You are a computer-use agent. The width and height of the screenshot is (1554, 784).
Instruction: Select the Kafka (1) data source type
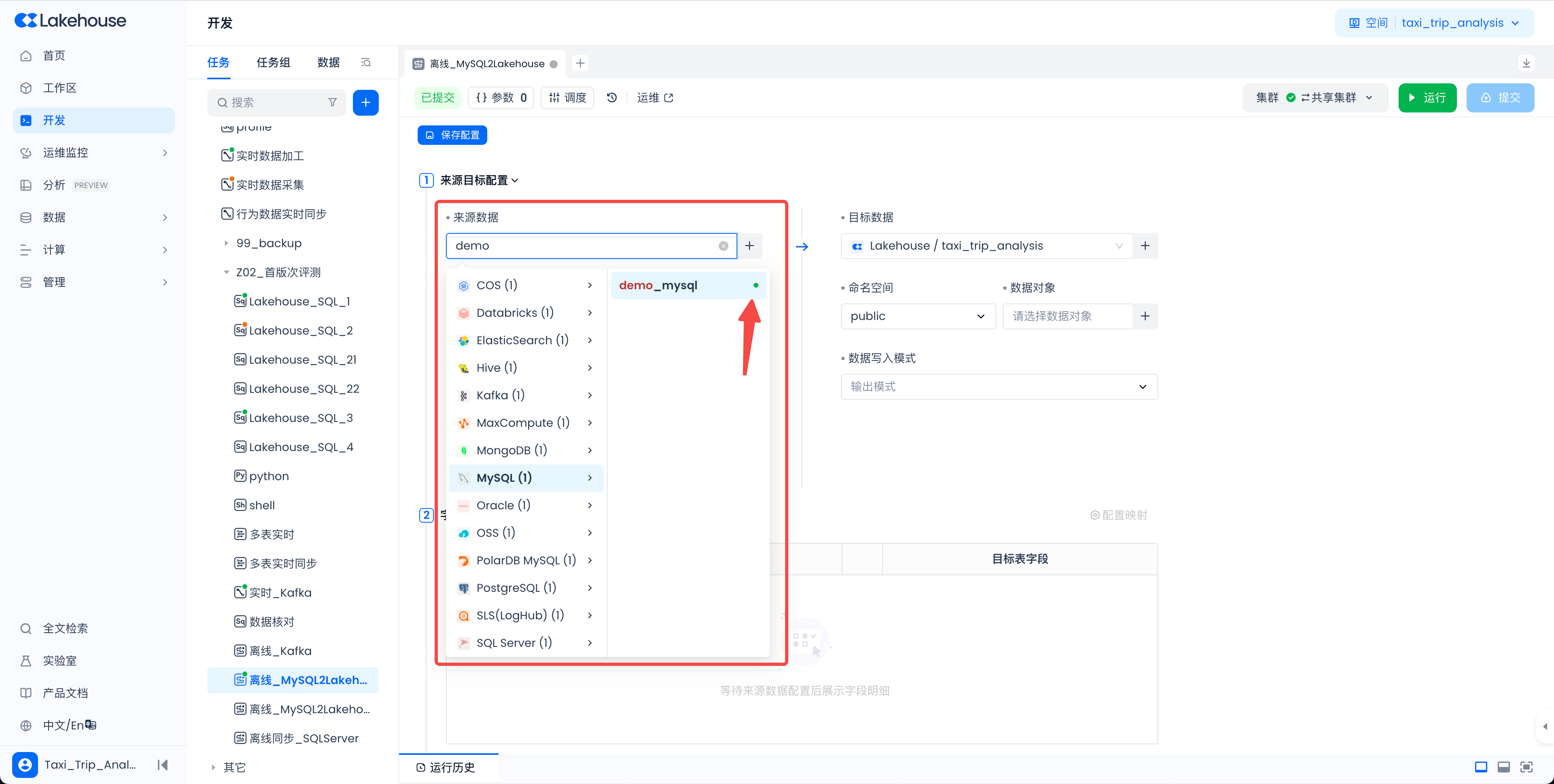pyautogui.click(x=526, y=396)
